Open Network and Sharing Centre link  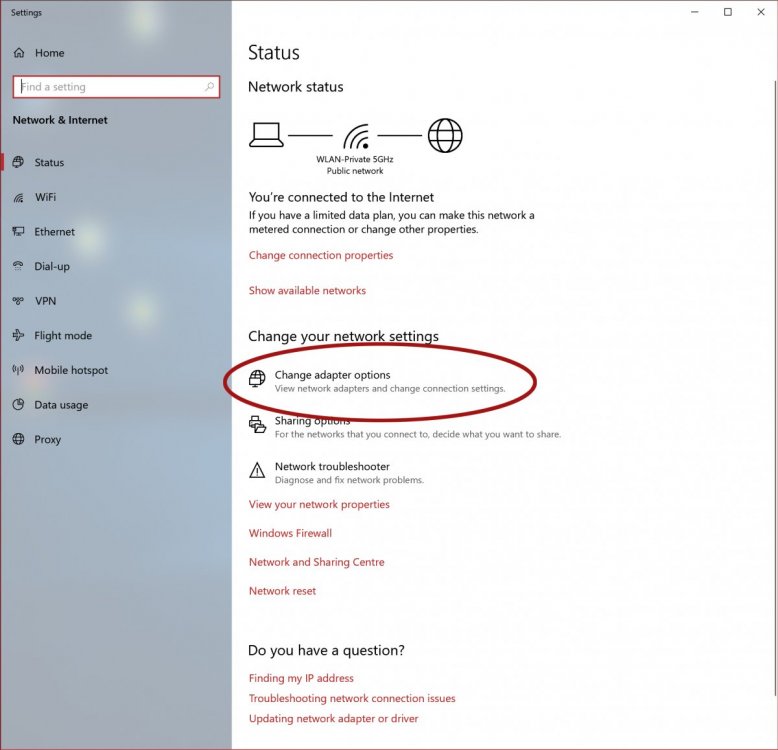click(x=317, y=562)
